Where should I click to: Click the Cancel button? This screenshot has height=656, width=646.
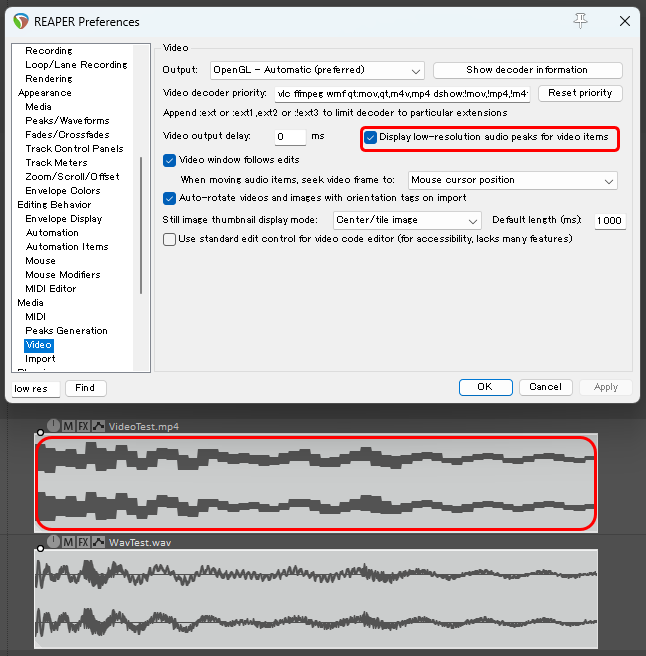[546, 387]
